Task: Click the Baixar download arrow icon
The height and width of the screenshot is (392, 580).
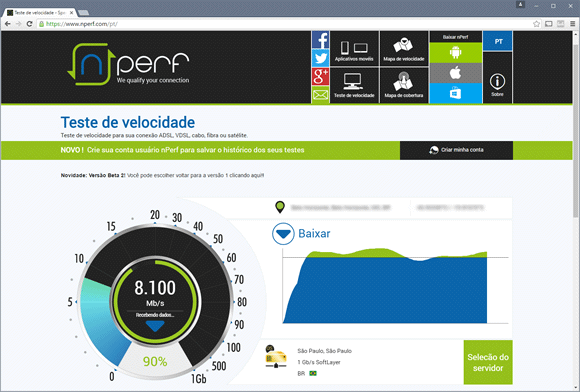Action: [283, 234]
